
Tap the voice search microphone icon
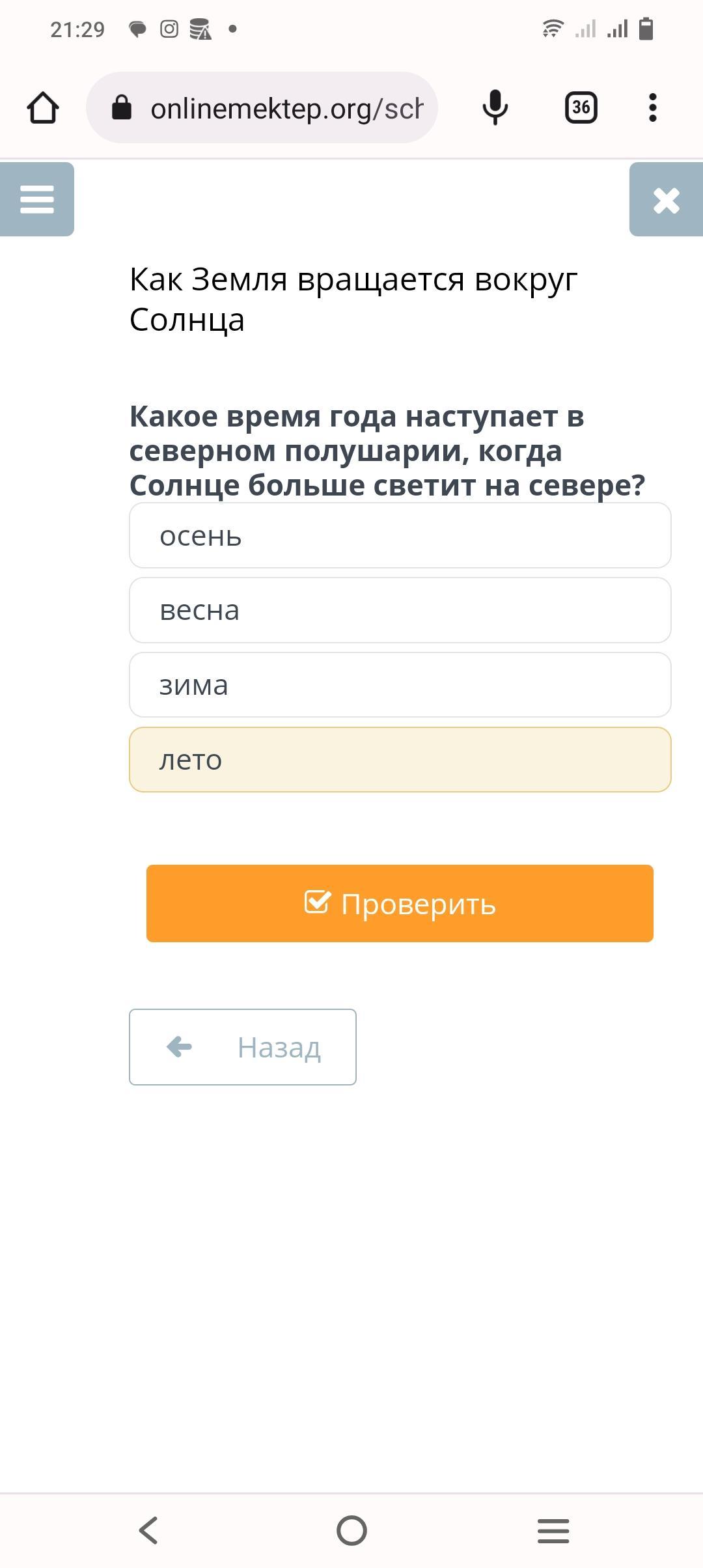pyautogui.click(x=495, y=107)
